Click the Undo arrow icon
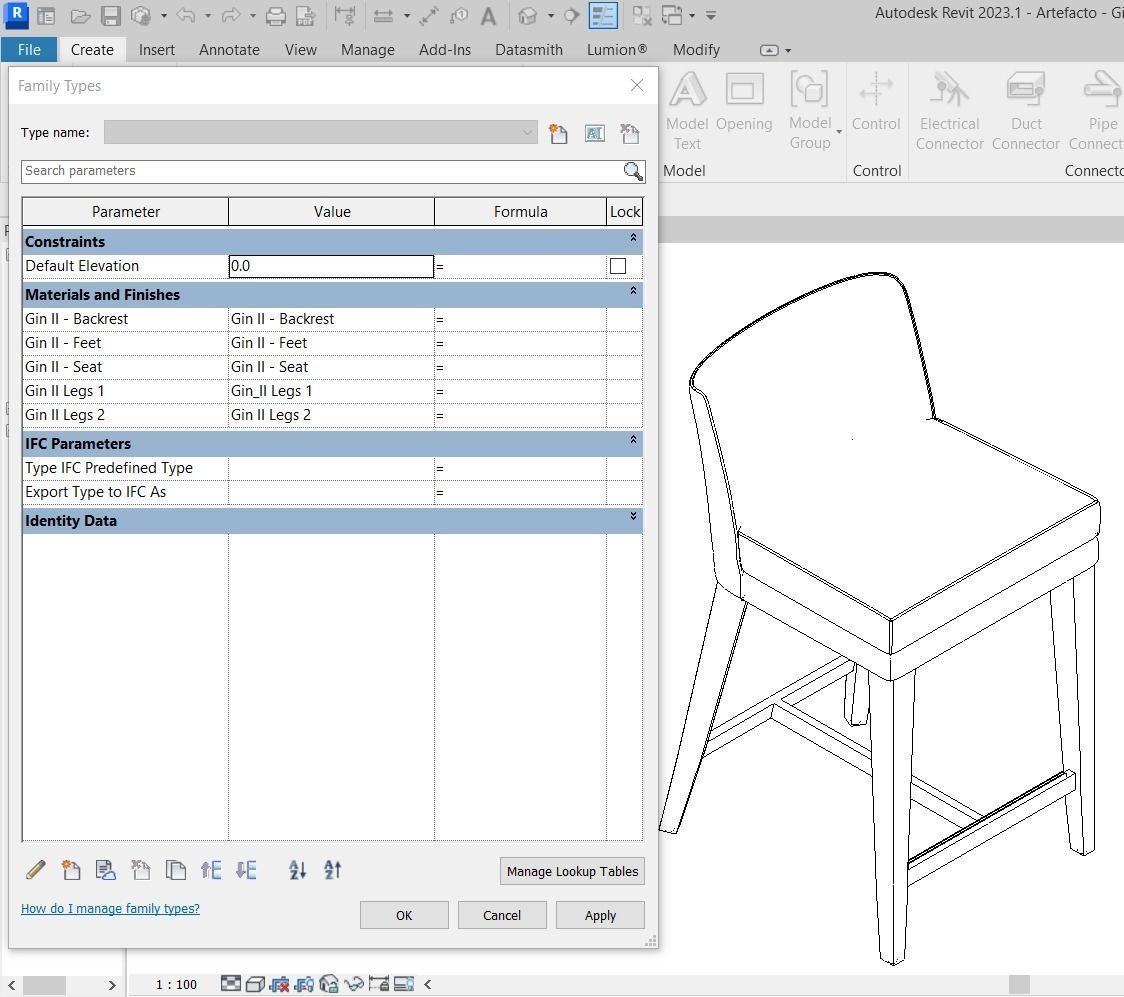Image resolution: width=1124 pixels, height=997 pixels. 186,15
